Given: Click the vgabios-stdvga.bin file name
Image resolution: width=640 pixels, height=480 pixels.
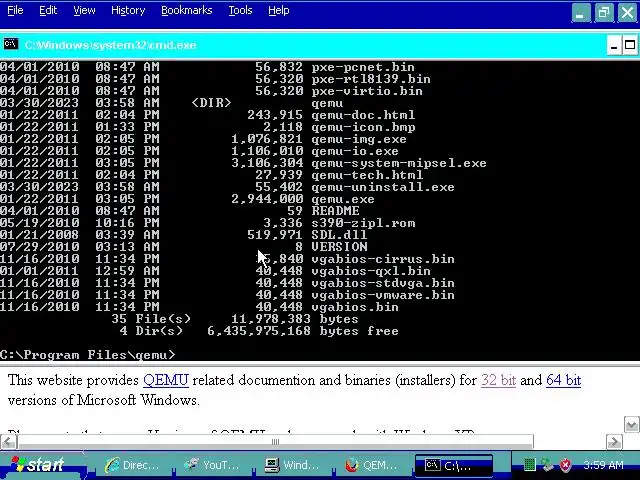Looking at the screenshot, I should click(x=383, y=283).
